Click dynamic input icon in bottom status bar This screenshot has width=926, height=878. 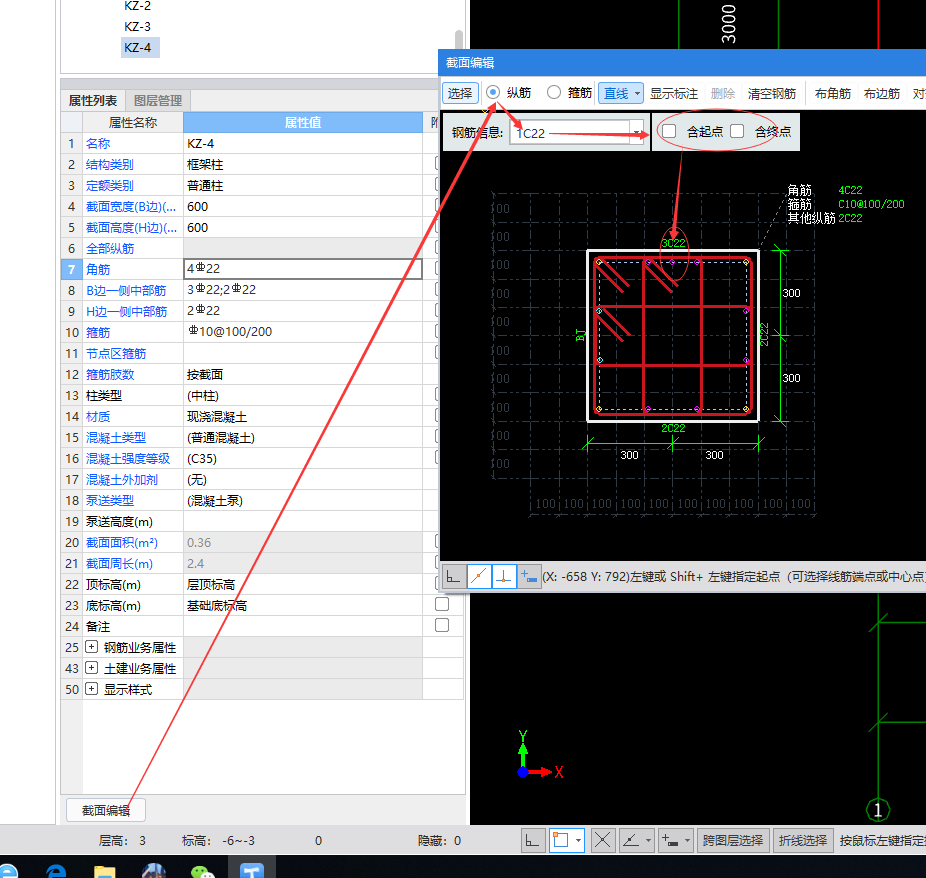pyautogui.click(x=670, y=840)
